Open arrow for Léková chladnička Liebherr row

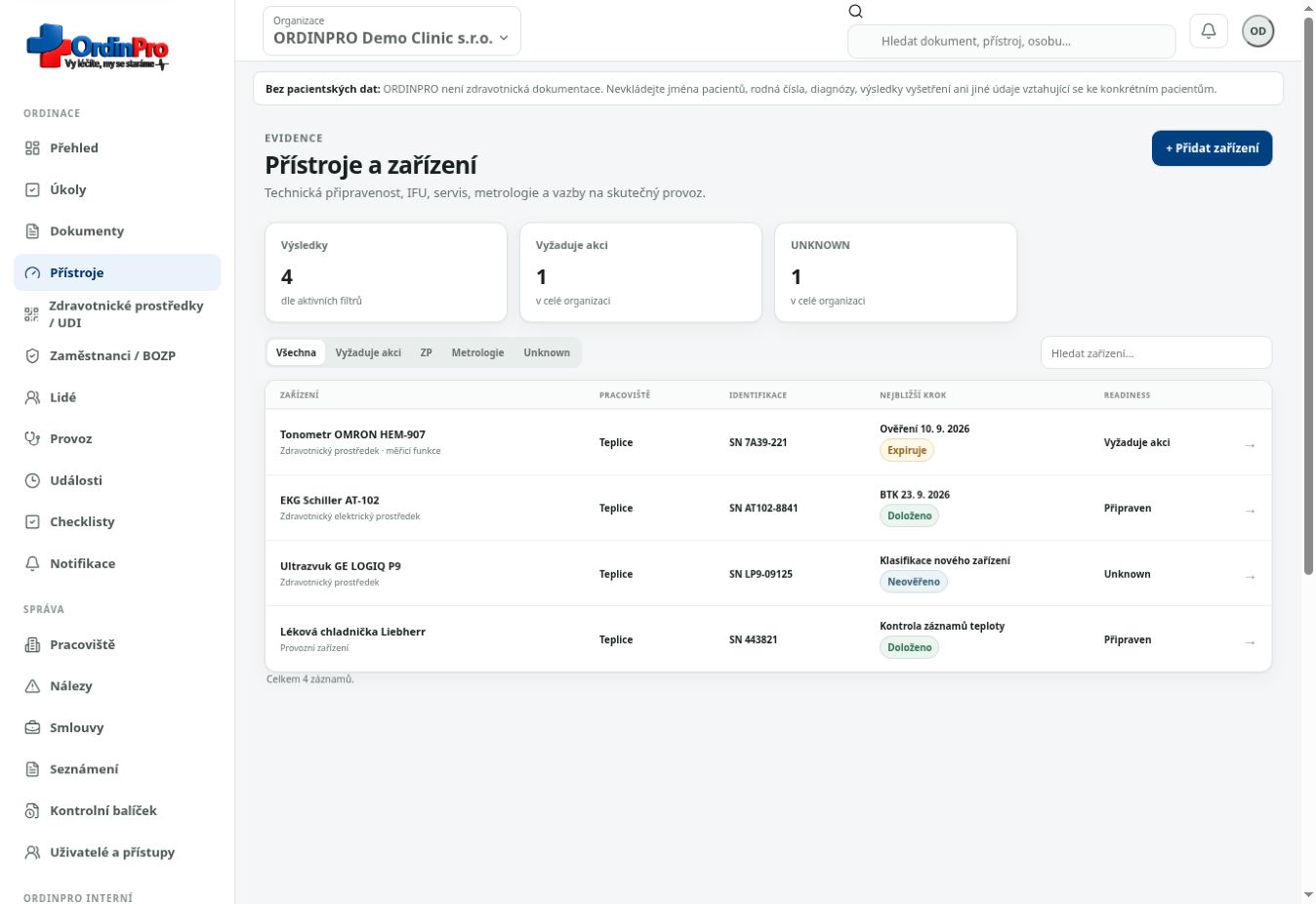[1250, 642]
